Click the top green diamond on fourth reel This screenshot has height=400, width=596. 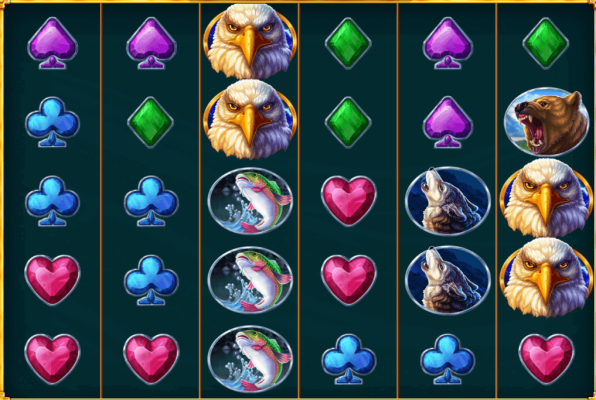[x=348, y=43]
